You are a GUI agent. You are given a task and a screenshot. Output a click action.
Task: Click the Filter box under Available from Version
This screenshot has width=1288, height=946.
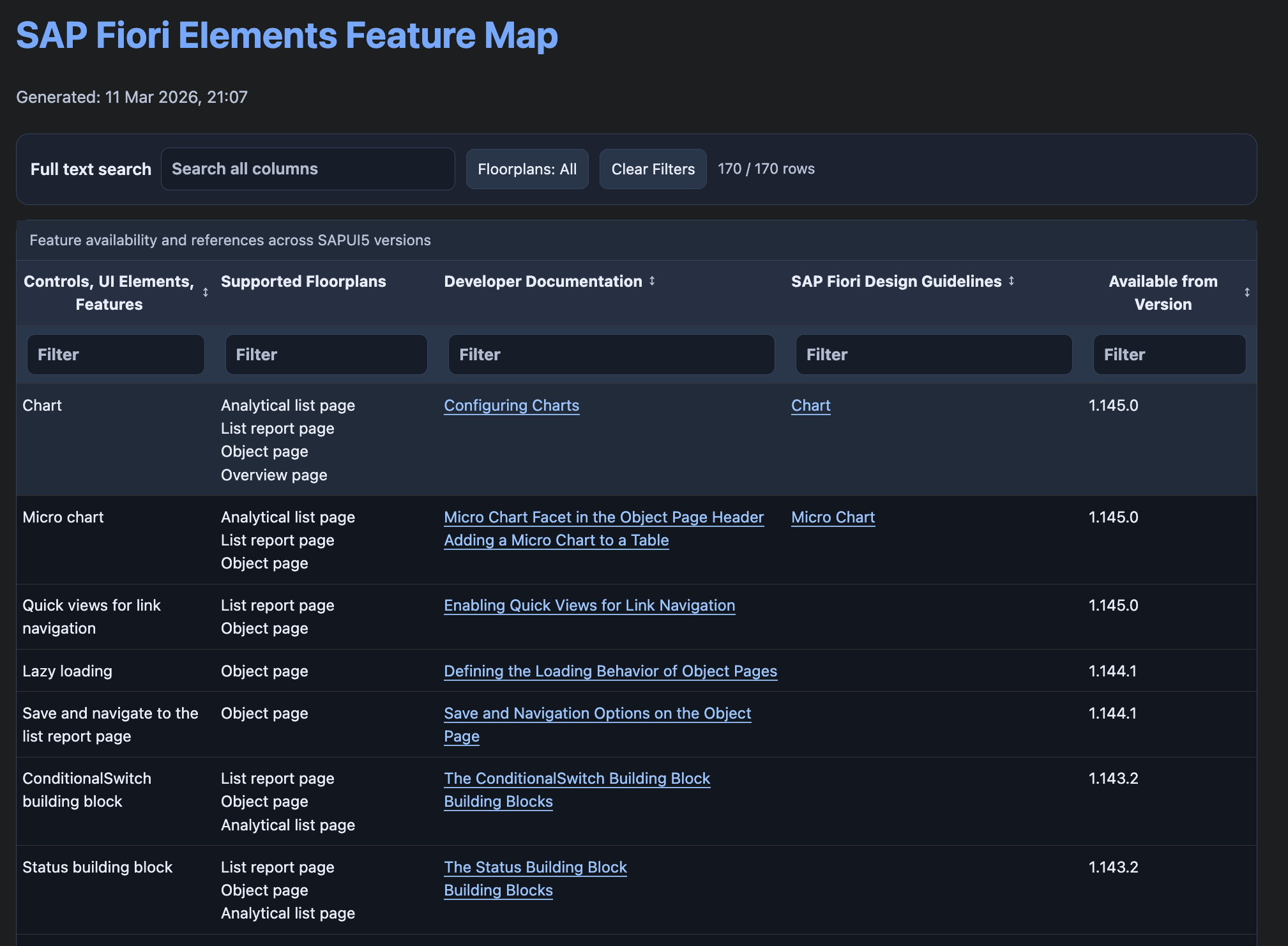1169,354
